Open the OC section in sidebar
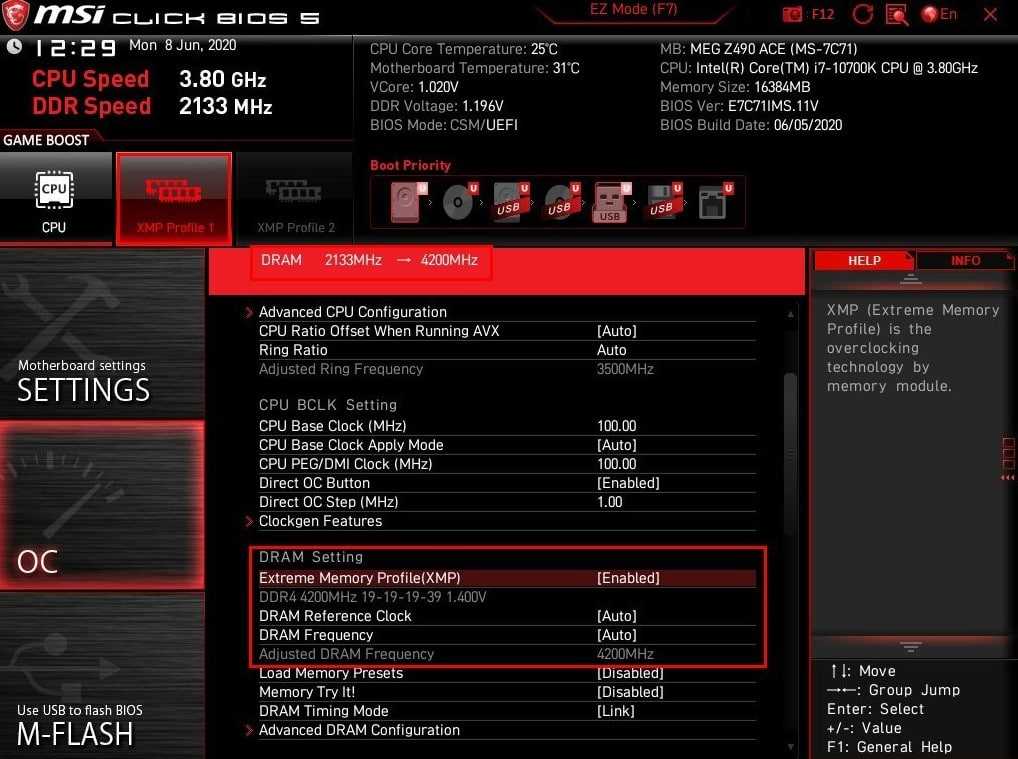Image resolution: width=1018 pixels, height=759 pixels. [x=102, y=505]
